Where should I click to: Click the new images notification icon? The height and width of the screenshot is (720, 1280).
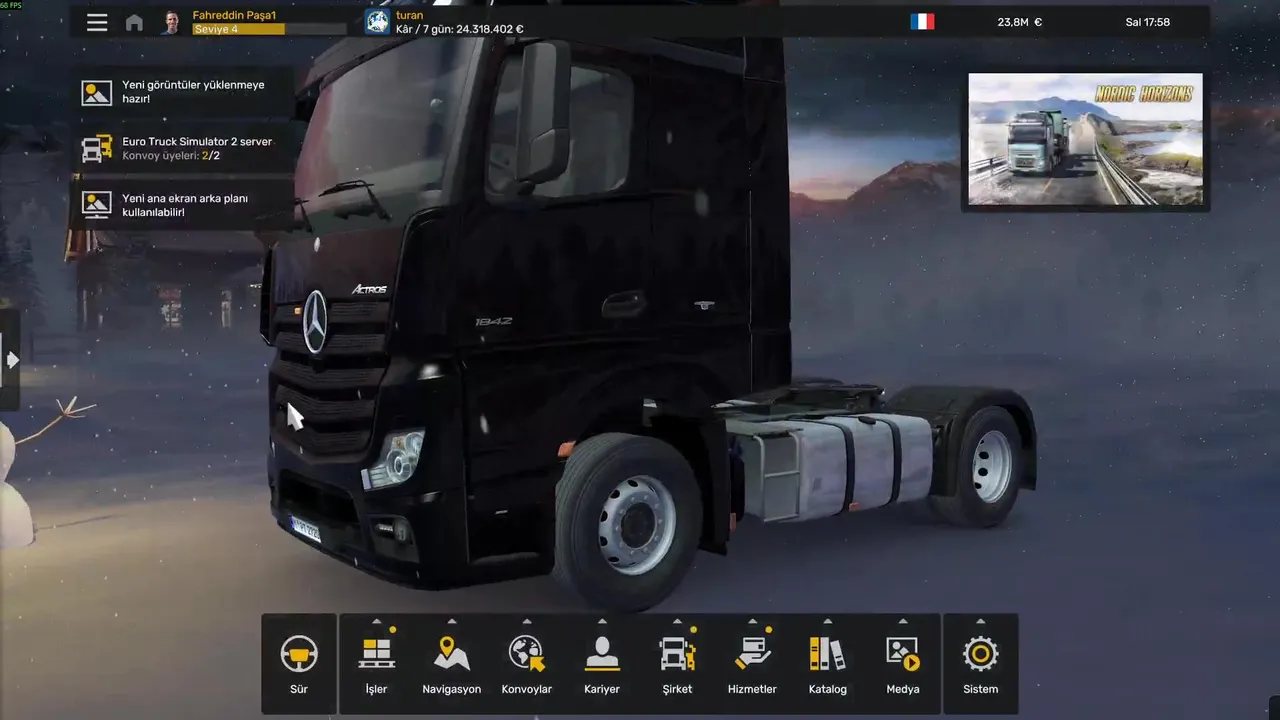pyautogui.click(x=97, y=93)
